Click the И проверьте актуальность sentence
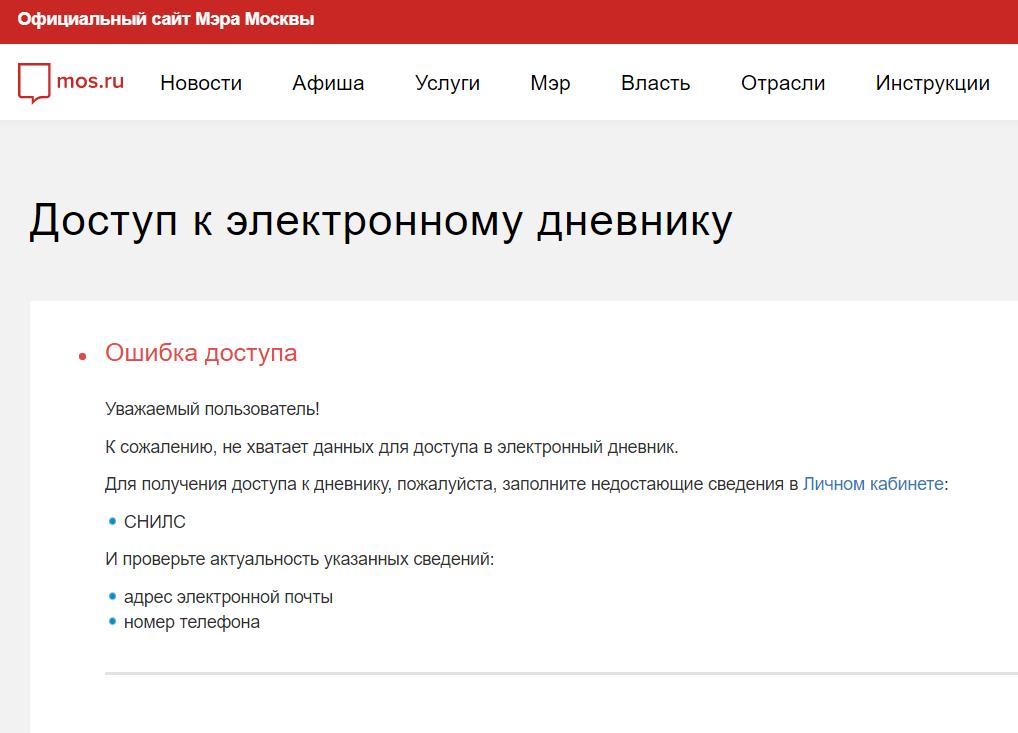 299,559
